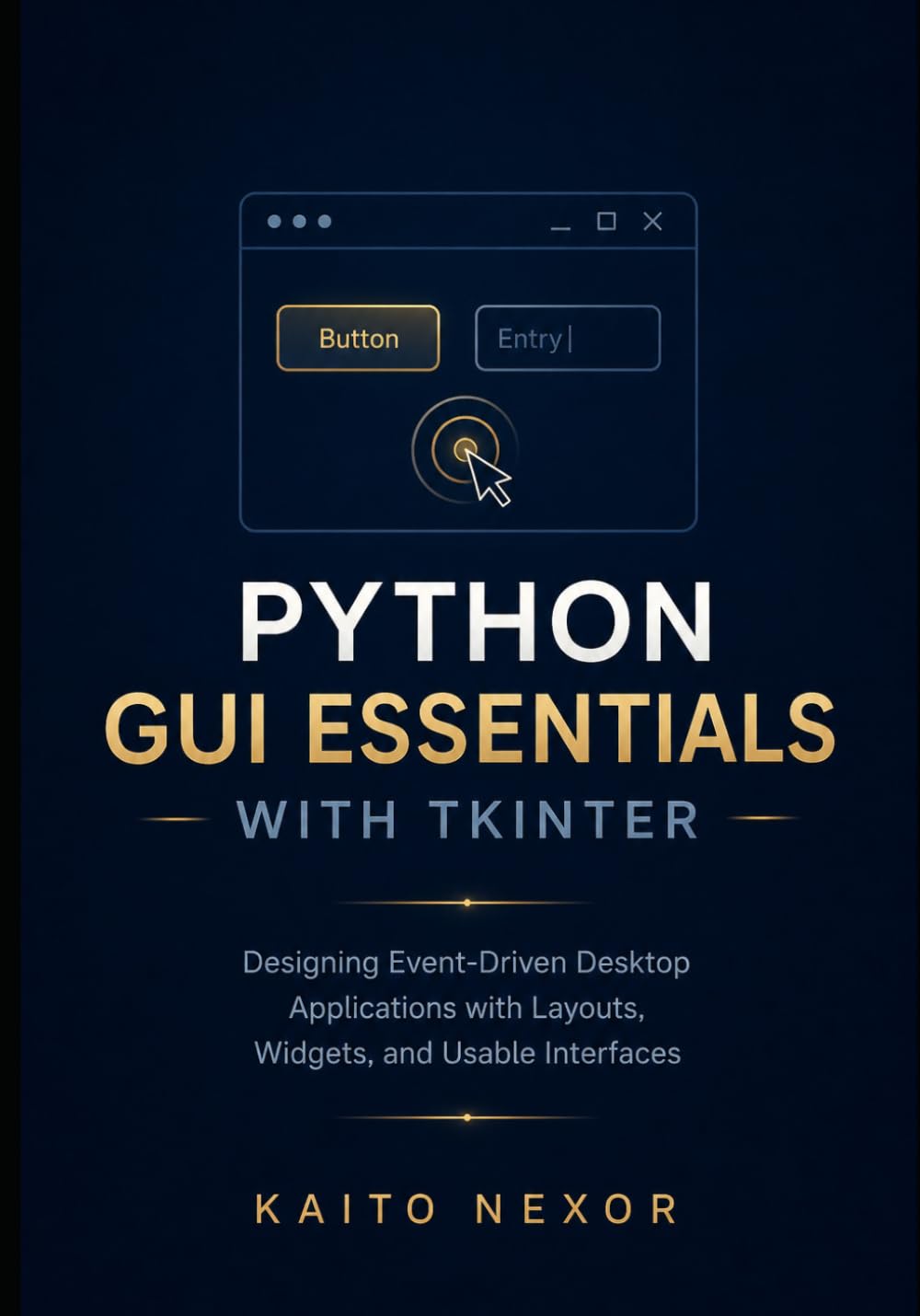Click the line 'Applications with Layouts,'
The image size is (920, 1316).
pyautogui.click(x=466, y=1008)
